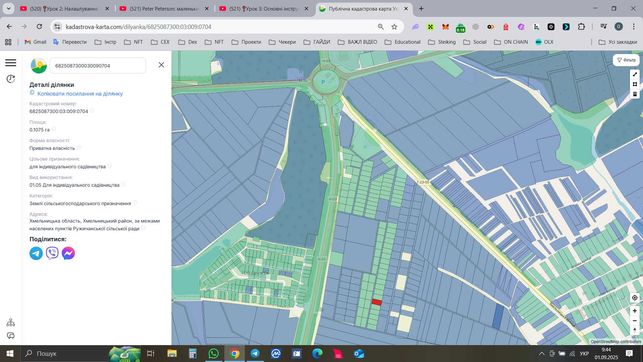Open the hamburger menu in the sidebar
Image resolution: width=643 pixels, height=362 pixels.
[11, 62]
